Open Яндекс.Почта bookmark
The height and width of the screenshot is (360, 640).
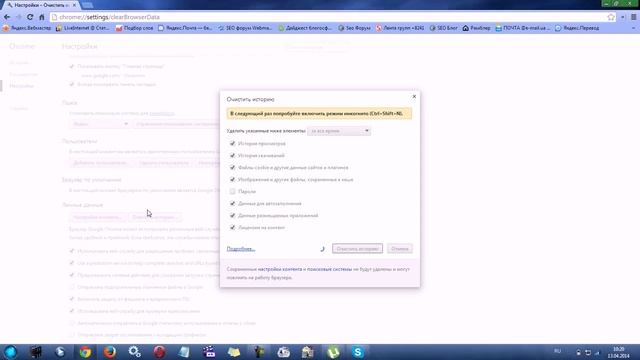tap(185, 28)
